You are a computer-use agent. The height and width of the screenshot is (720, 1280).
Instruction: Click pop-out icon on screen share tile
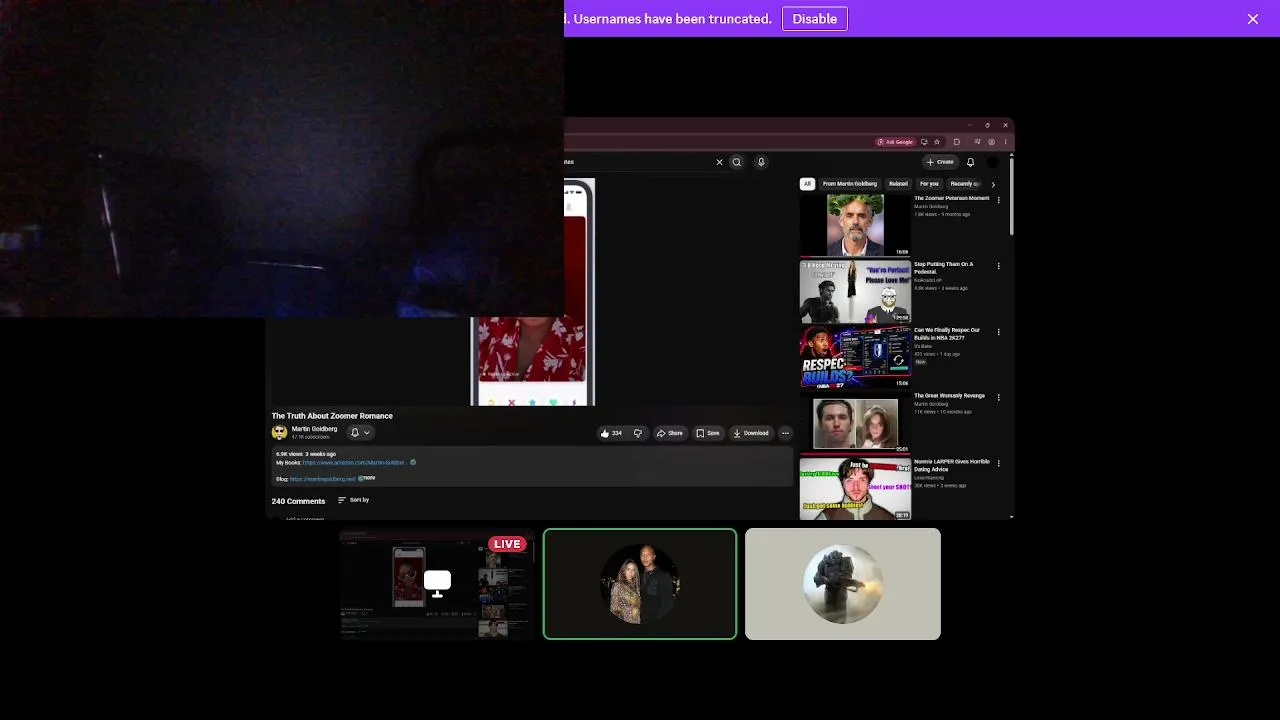(x=437, y=583)
